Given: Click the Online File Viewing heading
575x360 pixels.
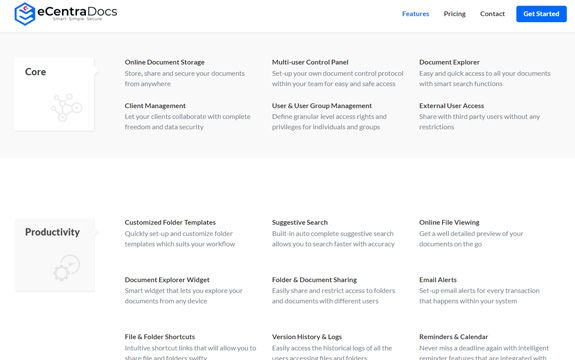Looking at the screenshot, I should (449, 223).
